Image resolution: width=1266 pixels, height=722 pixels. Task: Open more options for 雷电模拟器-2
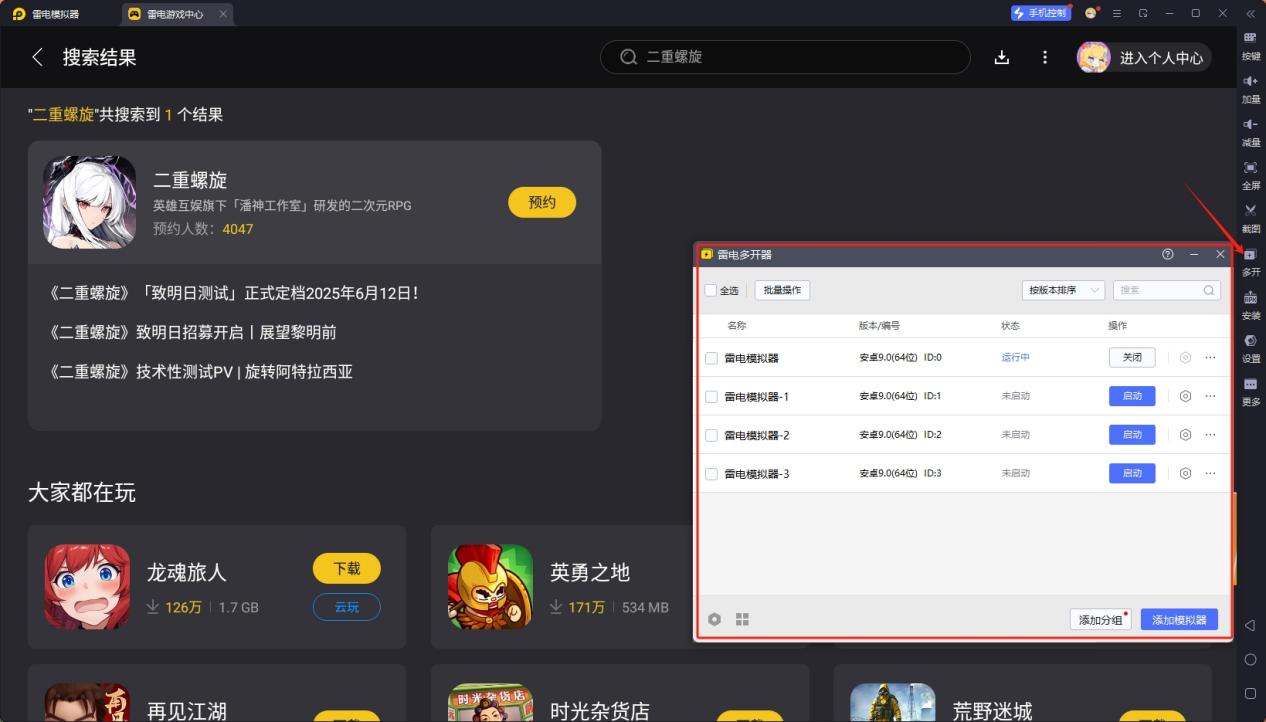[1210, 435]
